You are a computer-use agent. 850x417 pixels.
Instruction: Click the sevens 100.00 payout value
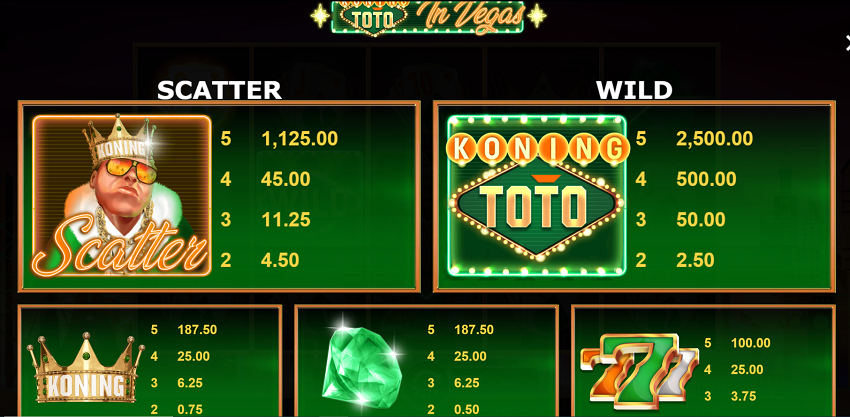(x=750, y=343)
